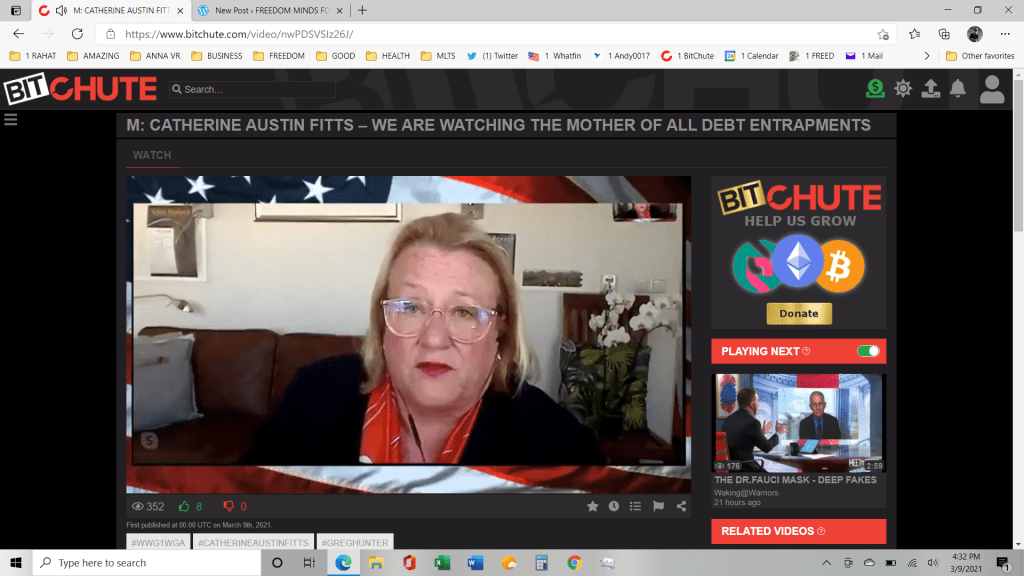Open the HEALTH bookmarks folder

pos(388,56)
